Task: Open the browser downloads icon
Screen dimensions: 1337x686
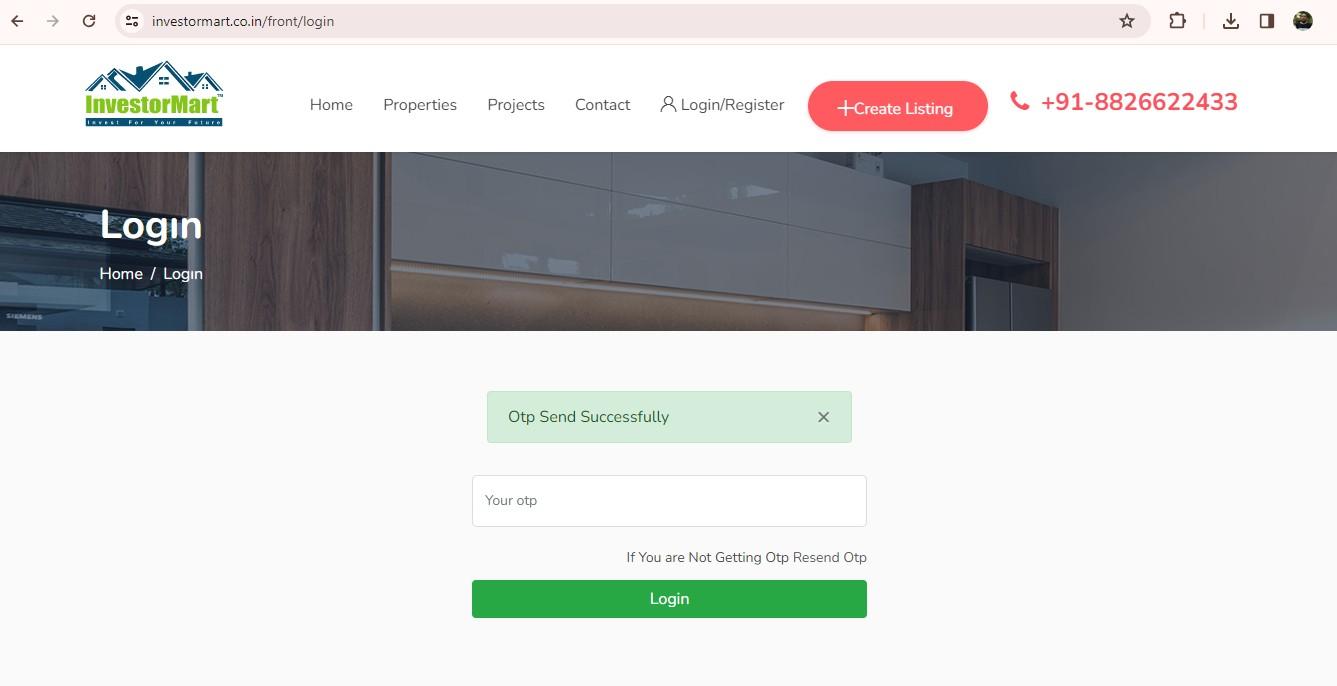Action: click(x=1231, y=21)
